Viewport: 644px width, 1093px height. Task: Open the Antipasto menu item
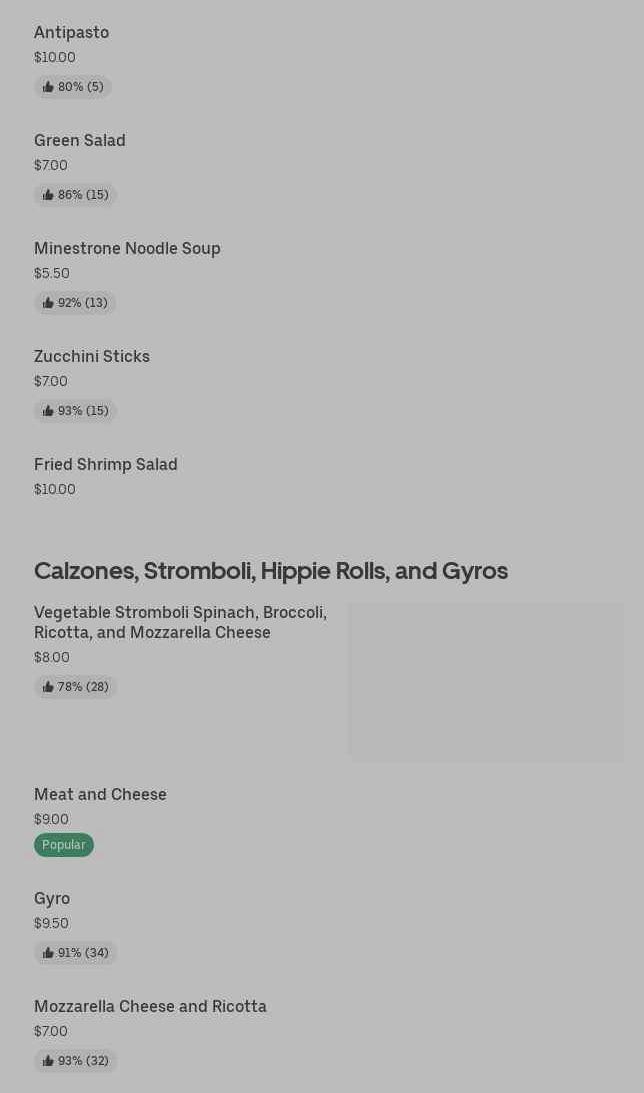click(x=71, y=33)
